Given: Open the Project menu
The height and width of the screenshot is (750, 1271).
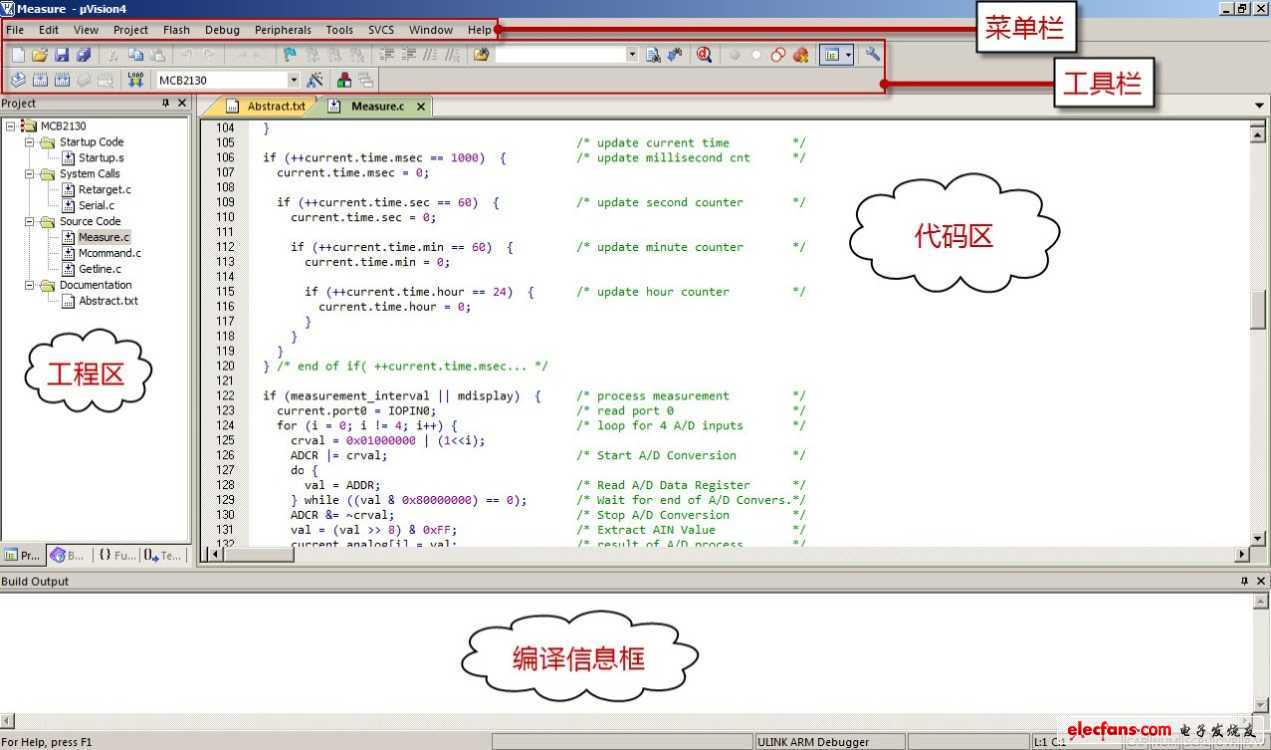Looking at the screenshot, I should click(130, 30).
